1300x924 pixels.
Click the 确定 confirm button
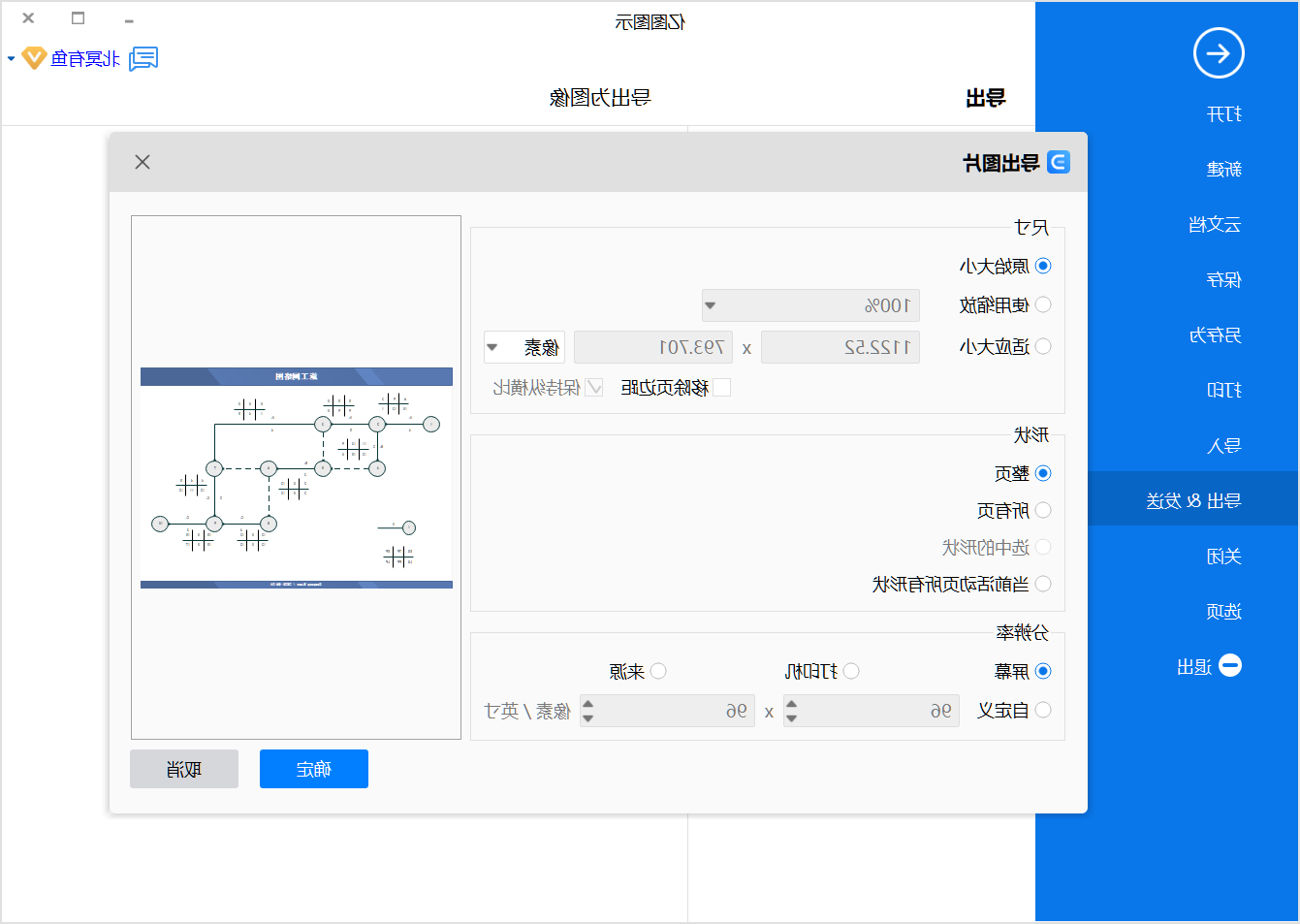point(314,769)
